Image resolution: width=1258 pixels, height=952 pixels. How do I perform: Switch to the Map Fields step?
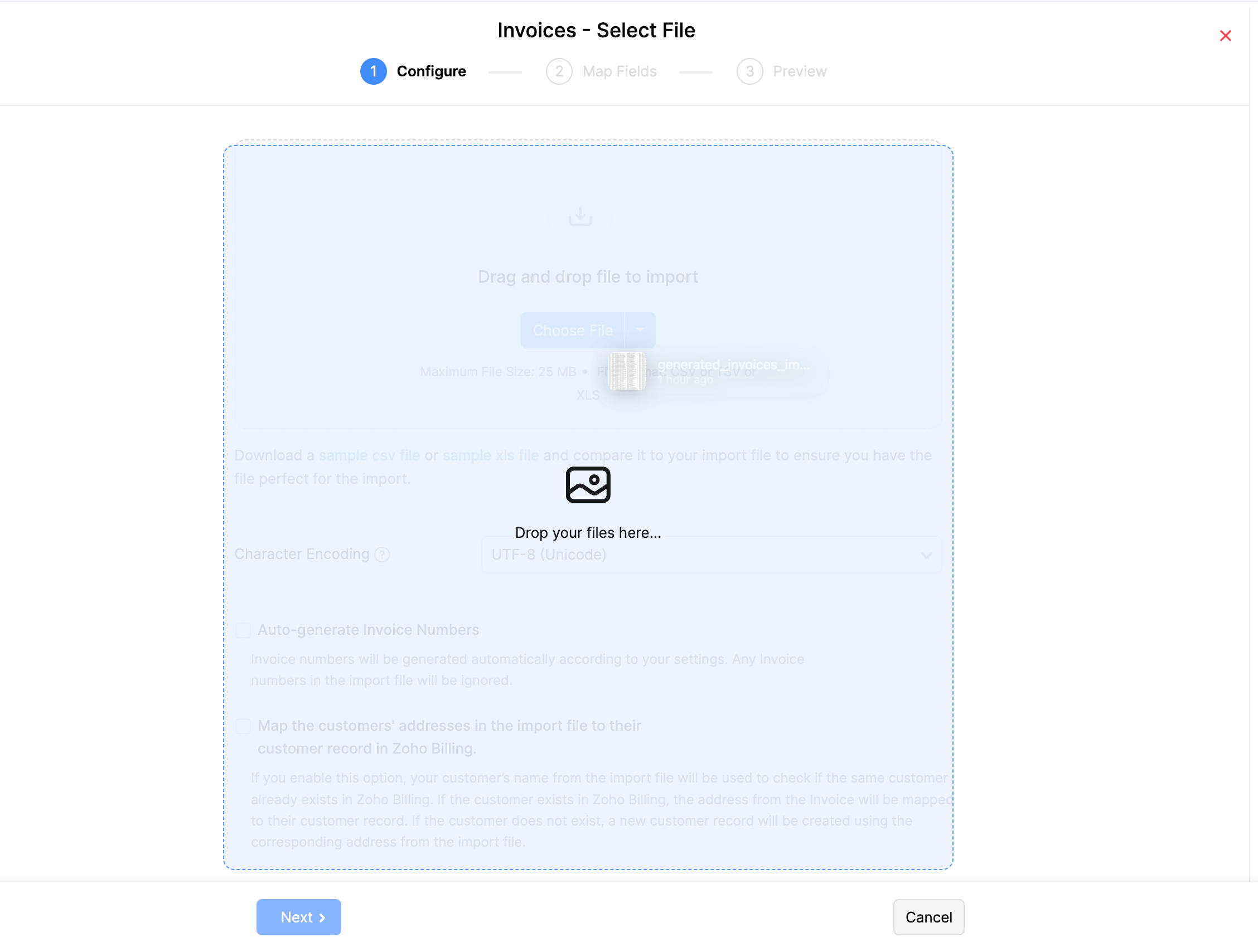[620, 71]
